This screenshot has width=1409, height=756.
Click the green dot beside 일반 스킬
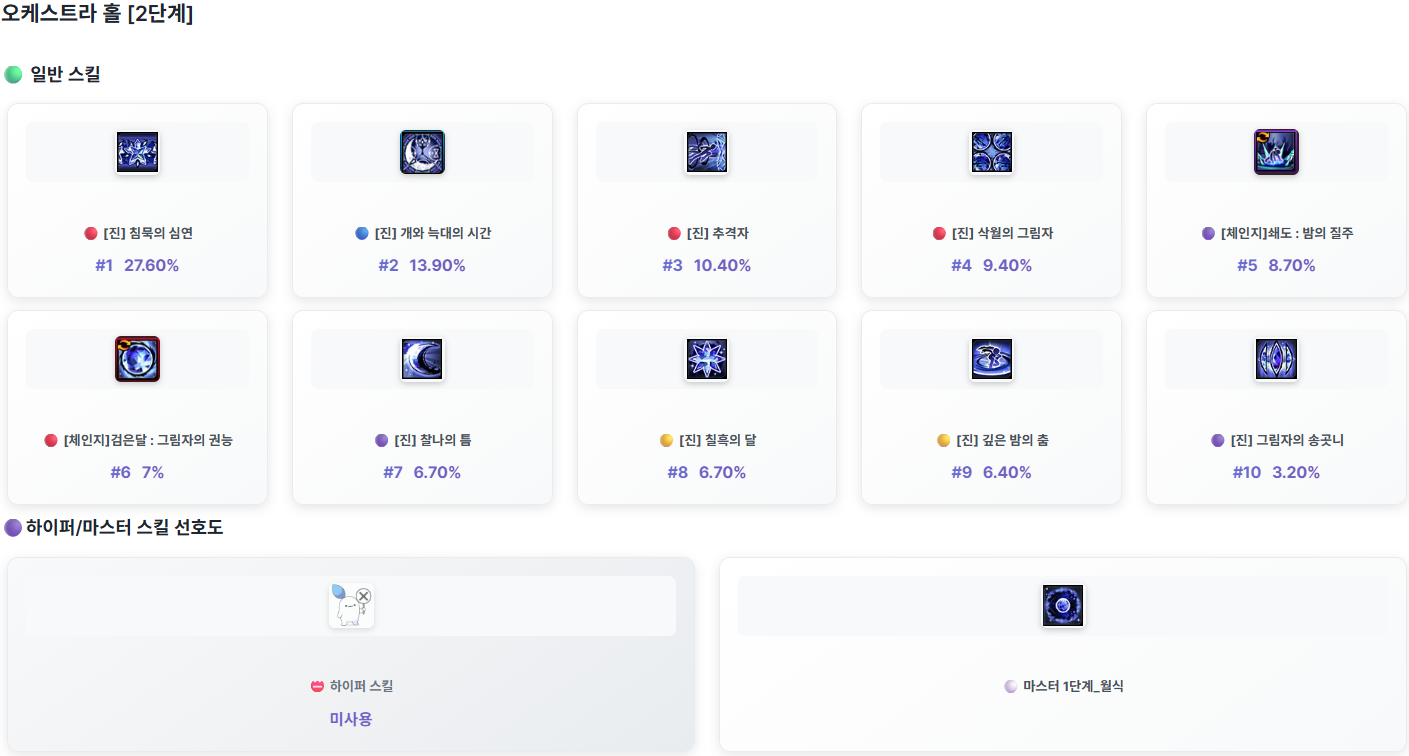13,75
